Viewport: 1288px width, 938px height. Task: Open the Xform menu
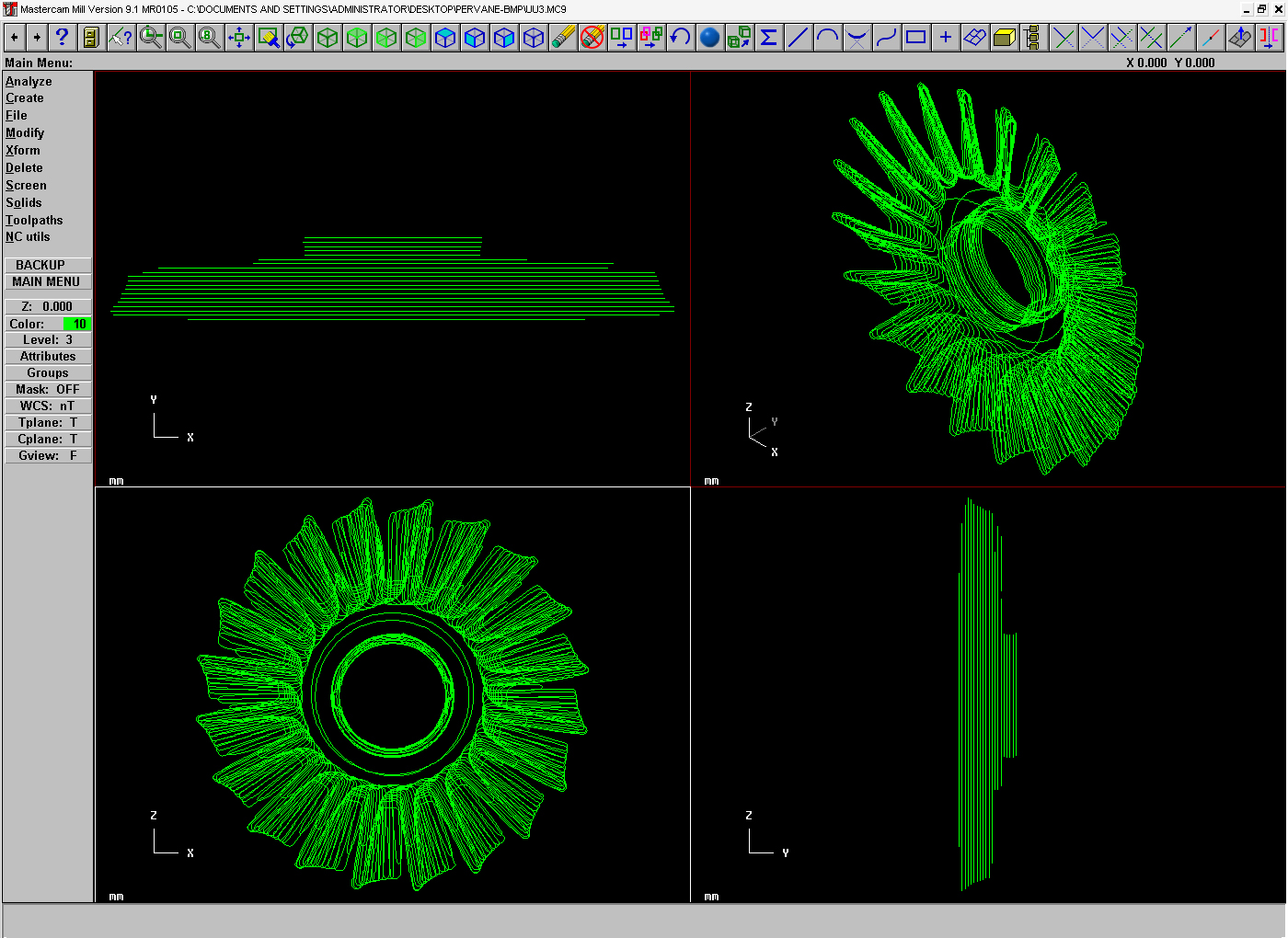click(23, 151)
